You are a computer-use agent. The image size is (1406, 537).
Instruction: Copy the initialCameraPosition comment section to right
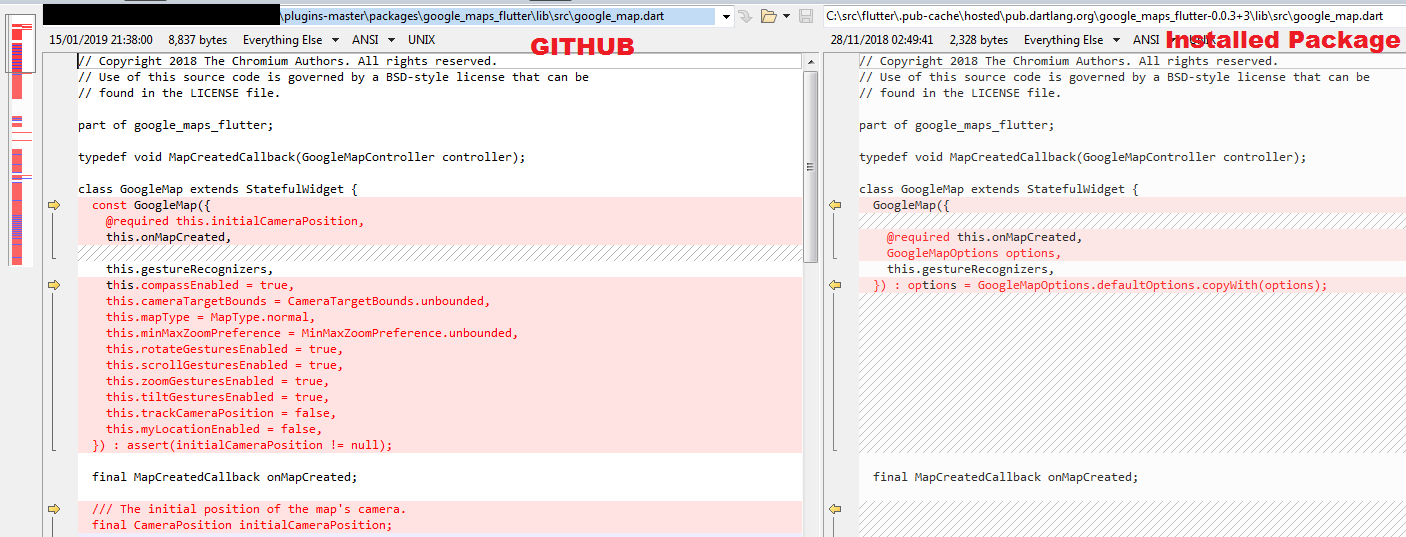pyautogui.click(x=54, y=509)
